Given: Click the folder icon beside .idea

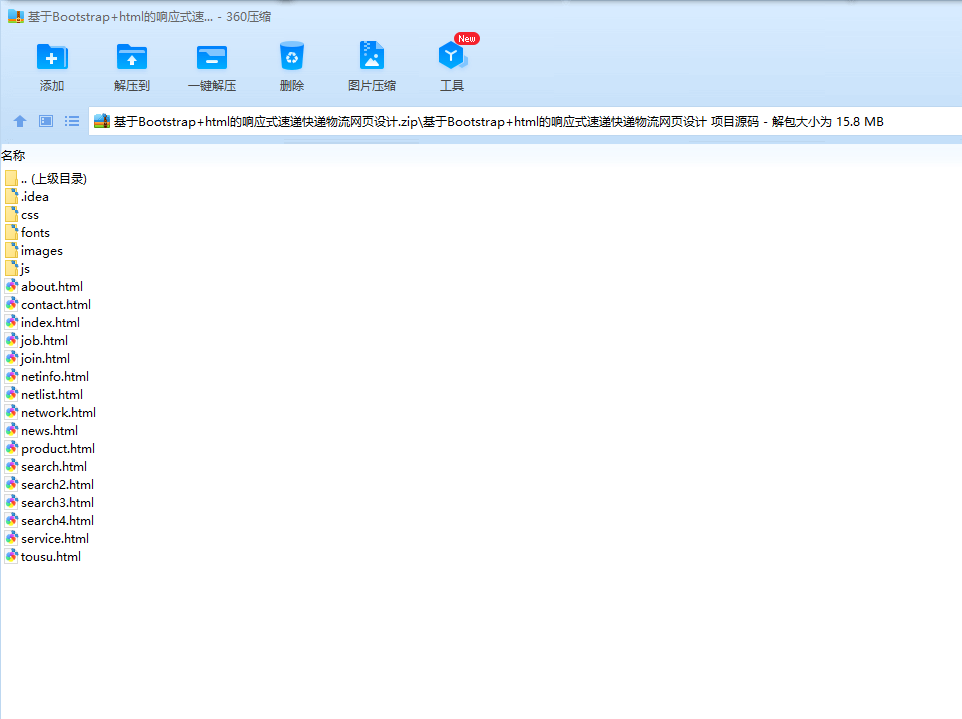Looking at the screenshot, I should tap(12, 196).
